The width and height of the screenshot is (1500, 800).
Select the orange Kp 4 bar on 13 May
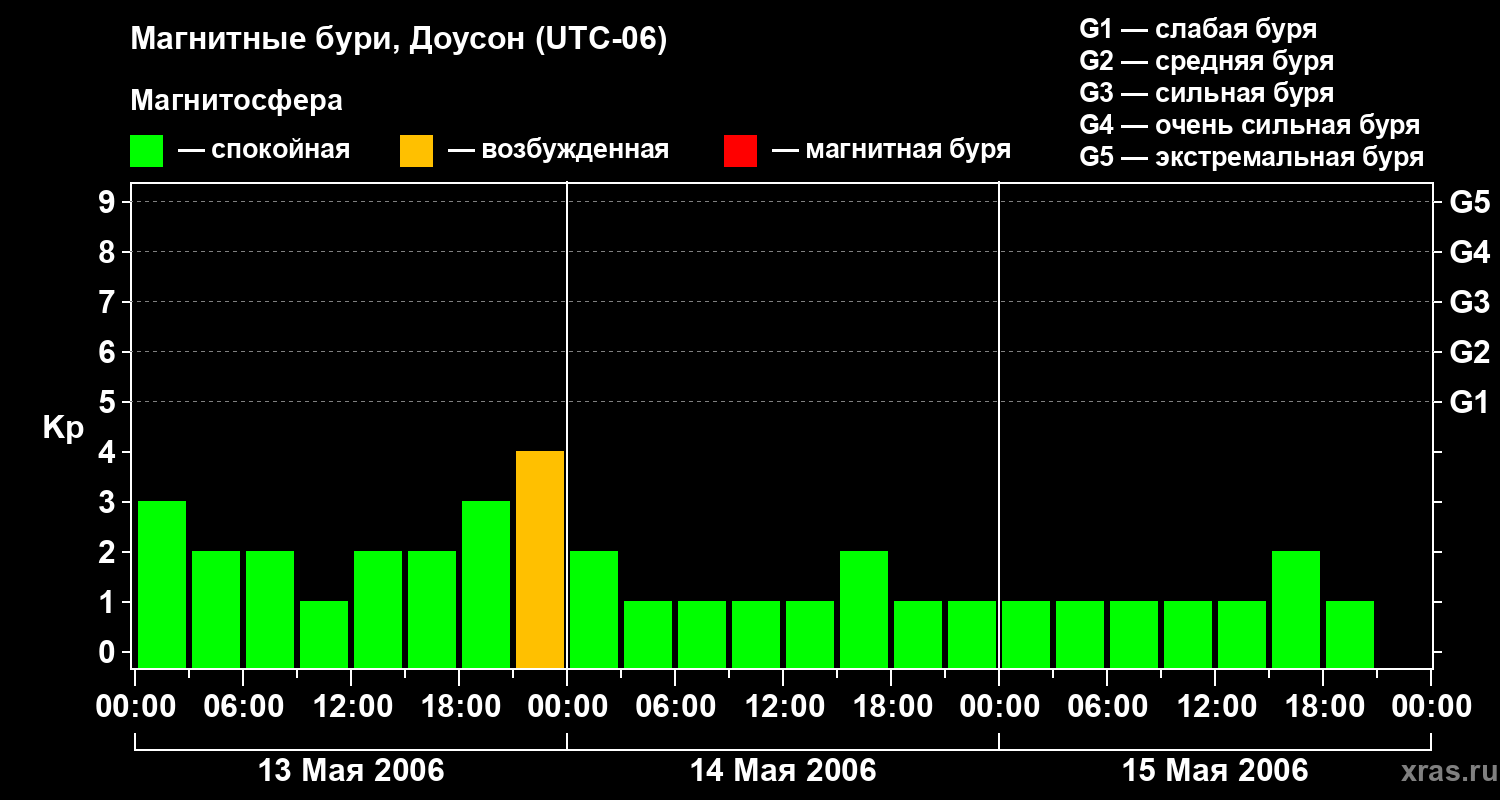pos(540,559)
